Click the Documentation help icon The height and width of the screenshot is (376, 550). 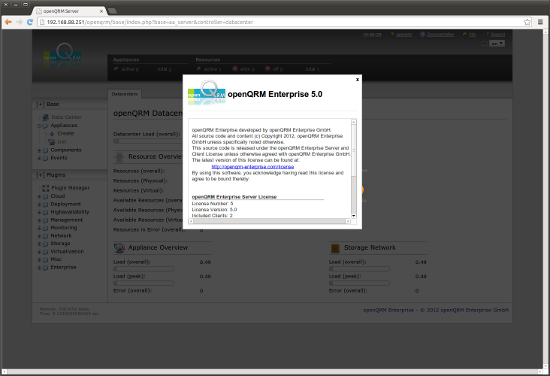(423, 34)
